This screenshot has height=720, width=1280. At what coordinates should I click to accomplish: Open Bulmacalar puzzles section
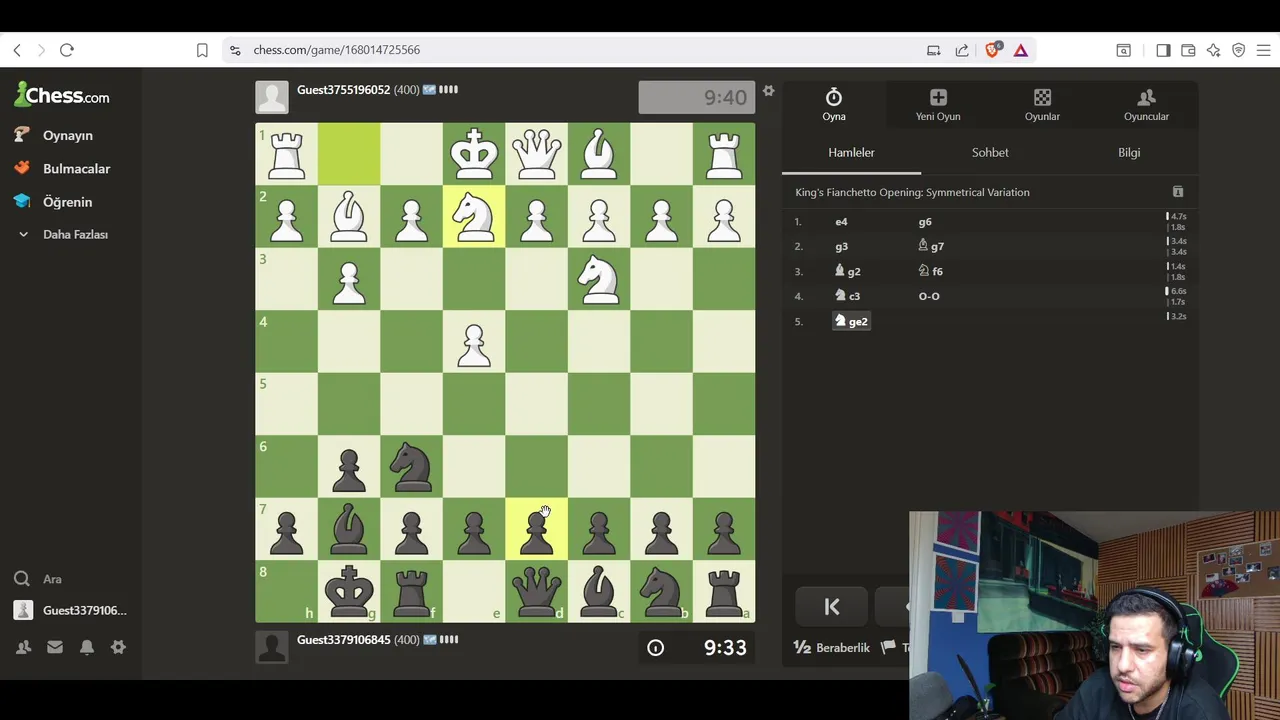coord(76,169)
